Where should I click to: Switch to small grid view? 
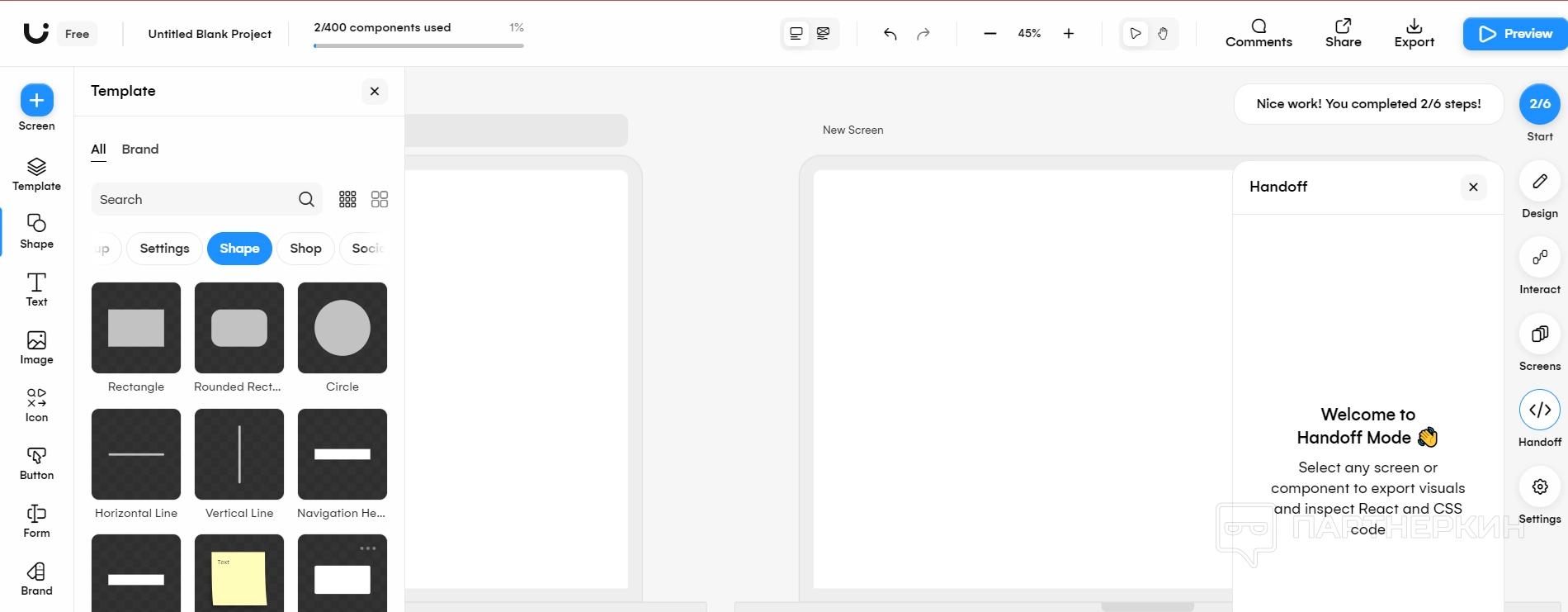pos(347,199)
